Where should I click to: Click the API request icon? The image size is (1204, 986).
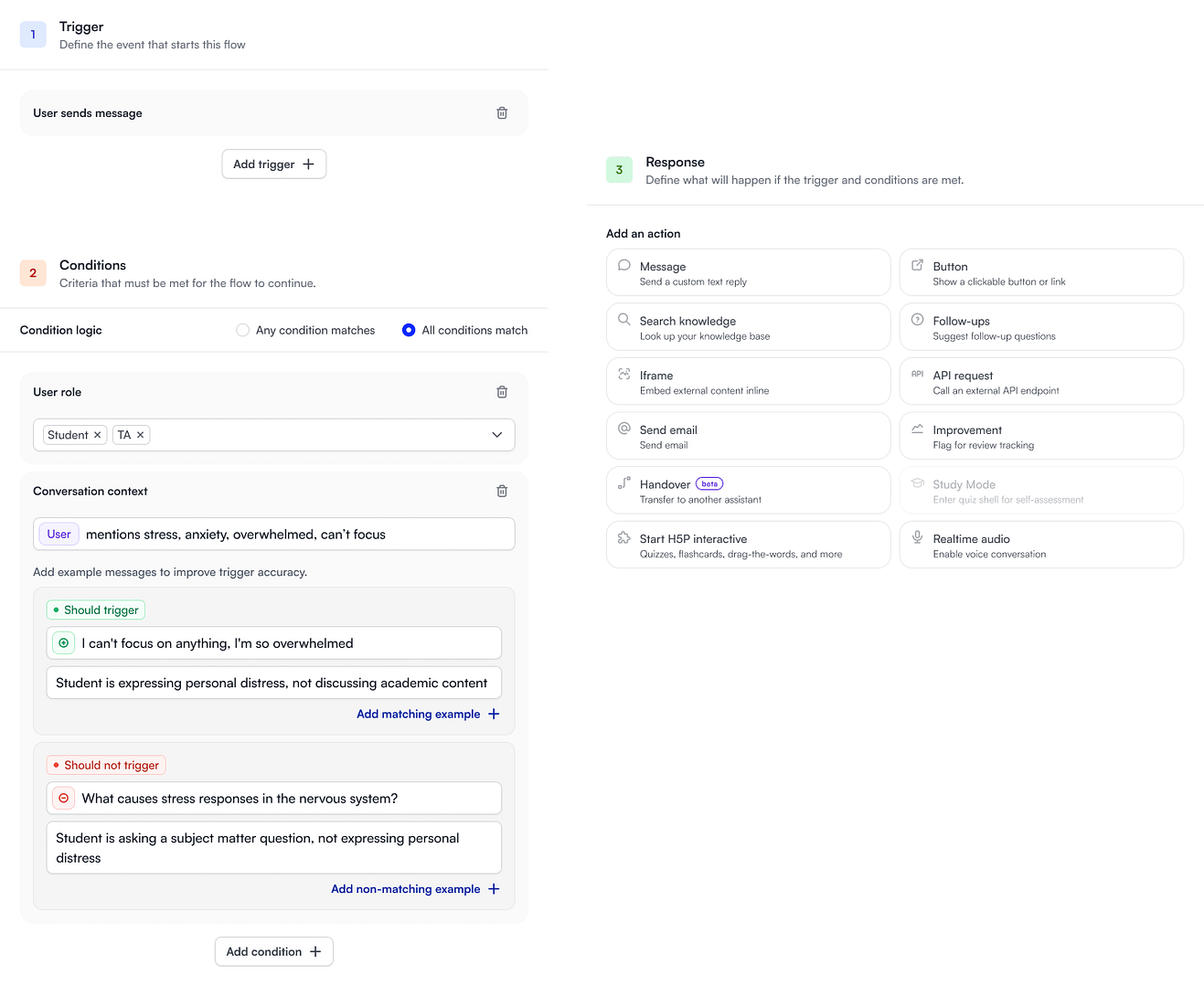point(917,374)
